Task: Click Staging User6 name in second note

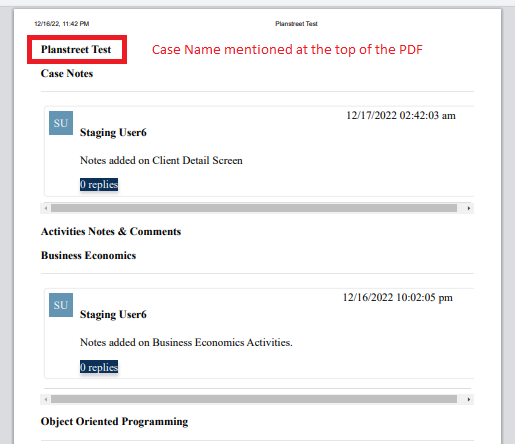Action: pos(113,315)
